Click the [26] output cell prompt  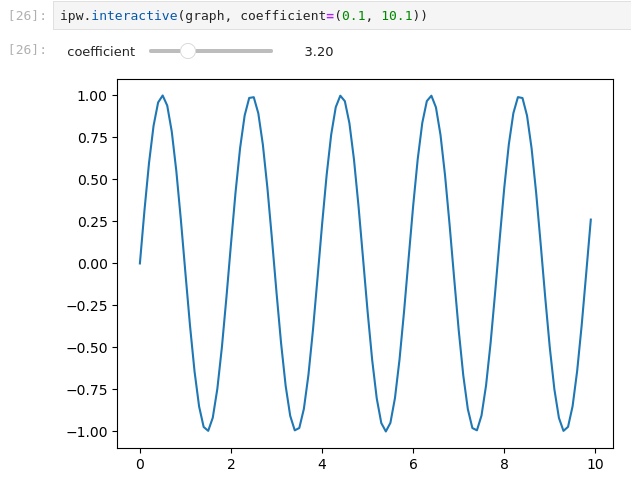27,50
